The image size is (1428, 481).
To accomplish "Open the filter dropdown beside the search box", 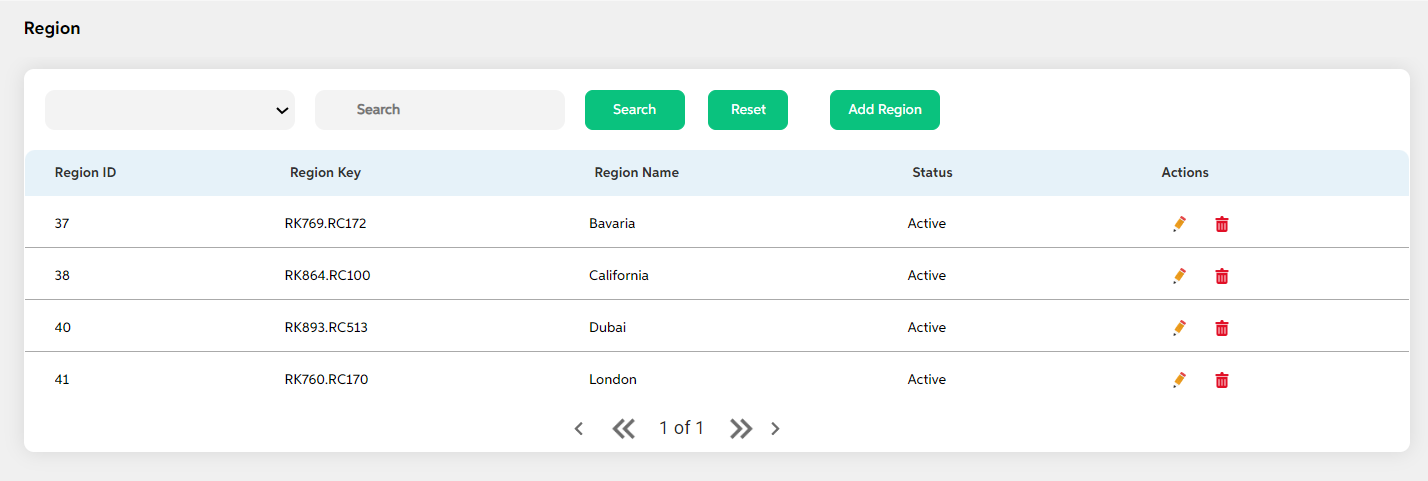I will pos(170,110).
